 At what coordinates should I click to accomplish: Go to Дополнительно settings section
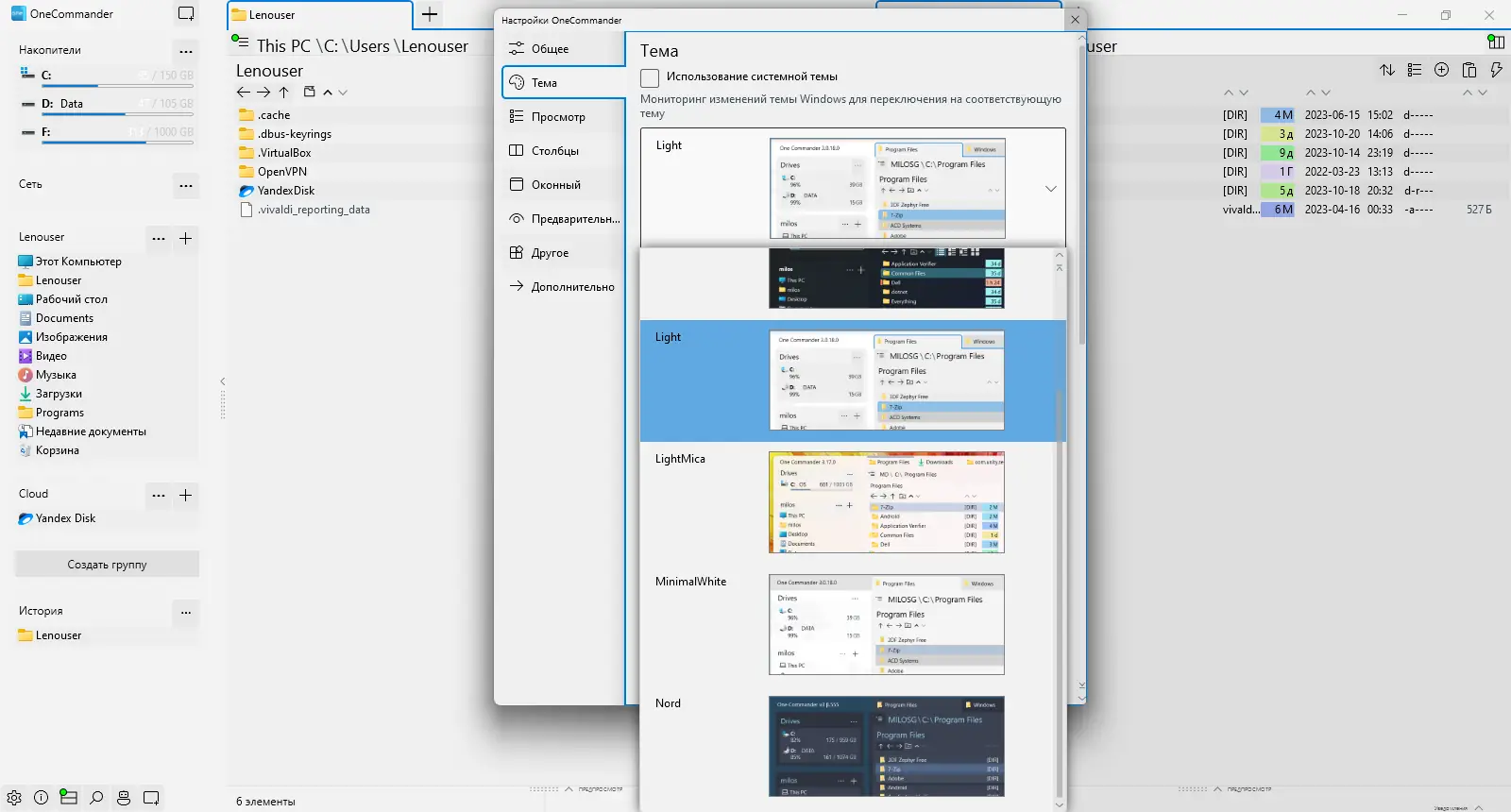click(564, 287)
